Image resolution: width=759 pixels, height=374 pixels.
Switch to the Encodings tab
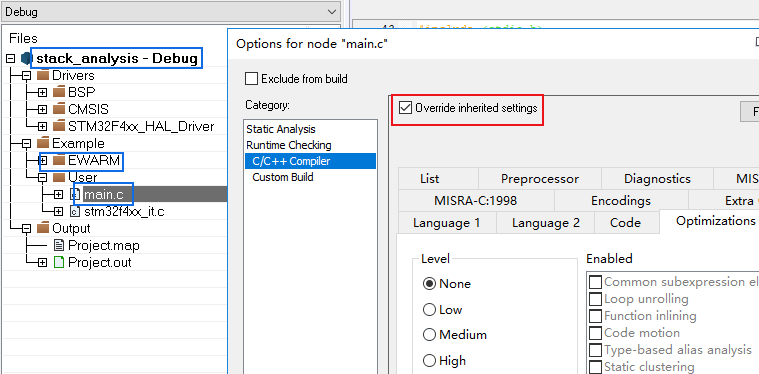click(x=621, y=200)
